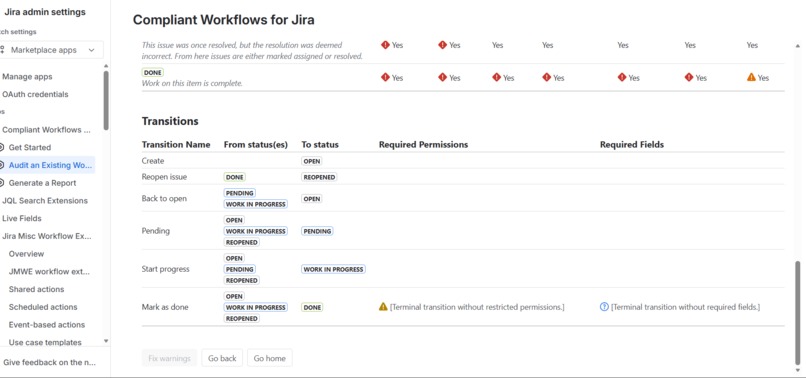
Task: Open Manage apps in sidebar
Action: tap(27, 77)
